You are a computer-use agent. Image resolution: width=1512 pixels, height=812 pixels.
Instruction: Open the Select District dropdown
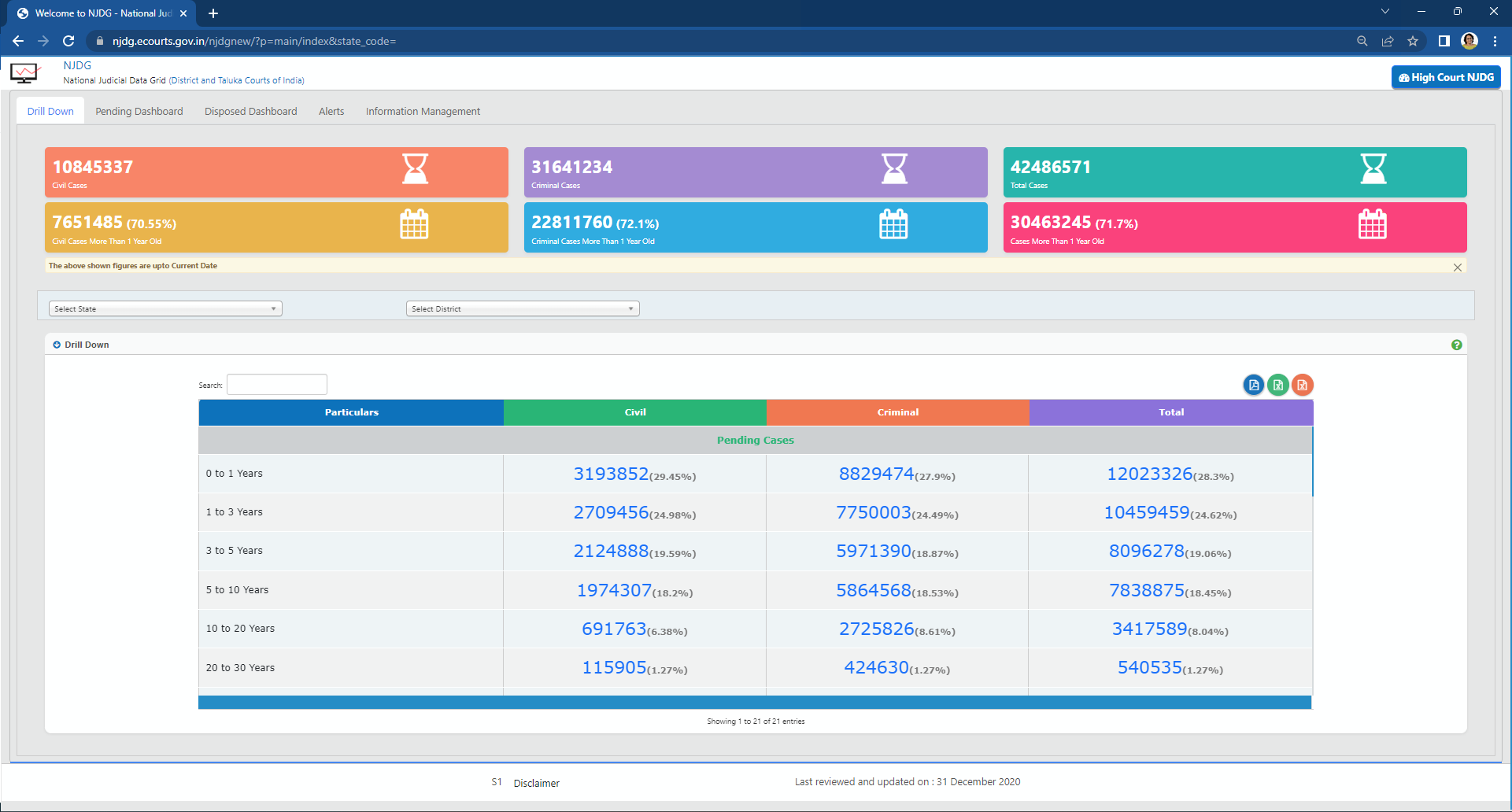(x=523, y=308)
